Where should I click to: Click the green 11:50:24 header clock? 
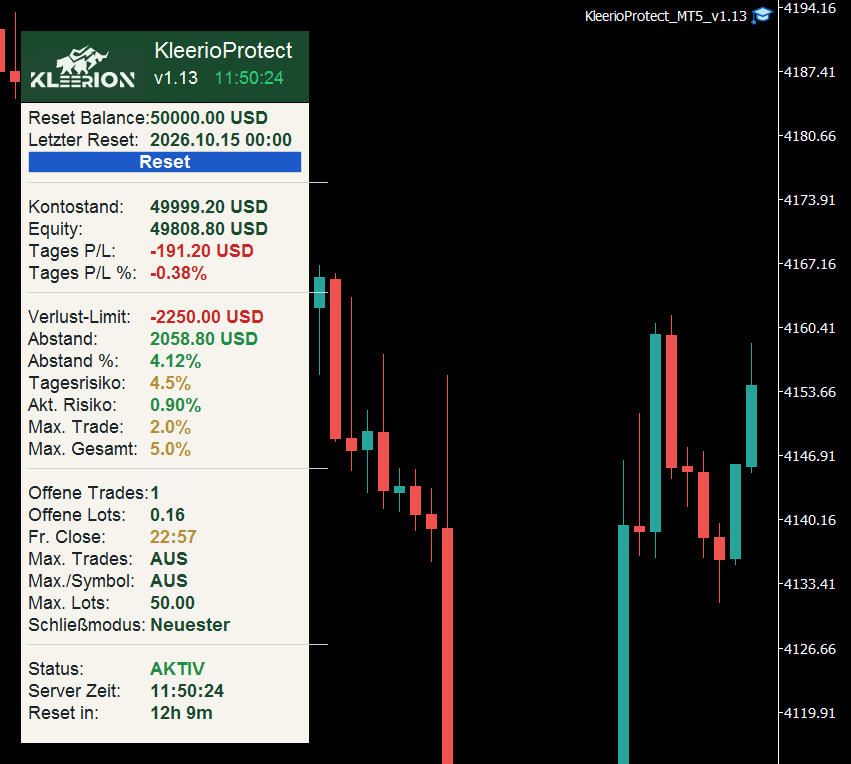[x=249, y=78]
